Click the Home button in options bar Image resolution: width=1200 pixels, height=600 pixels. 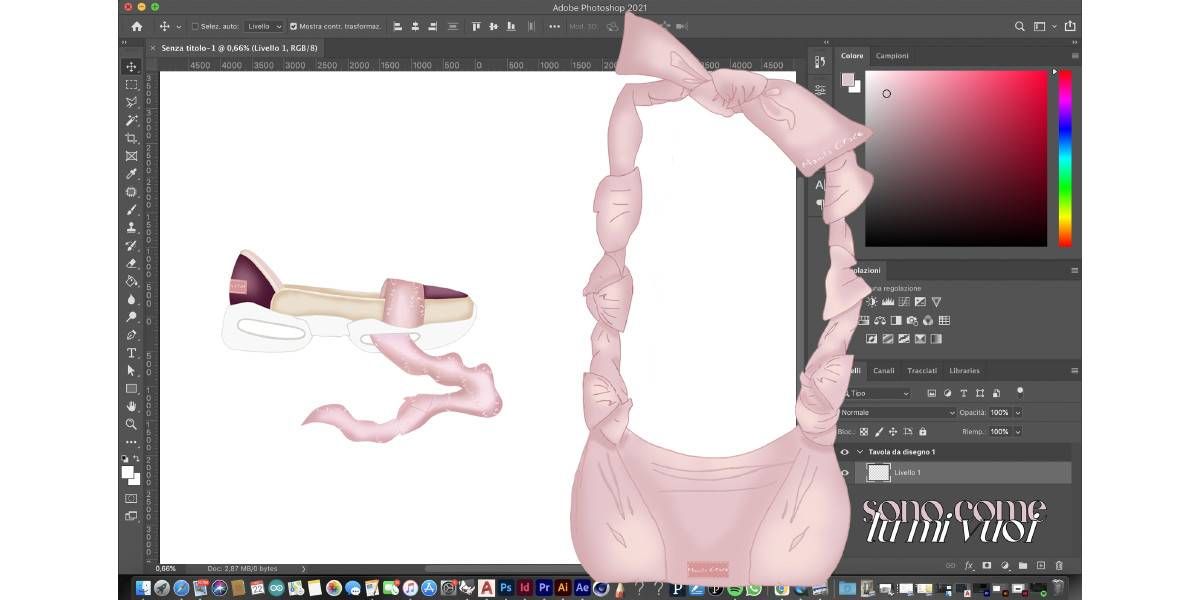click(137, 26)
